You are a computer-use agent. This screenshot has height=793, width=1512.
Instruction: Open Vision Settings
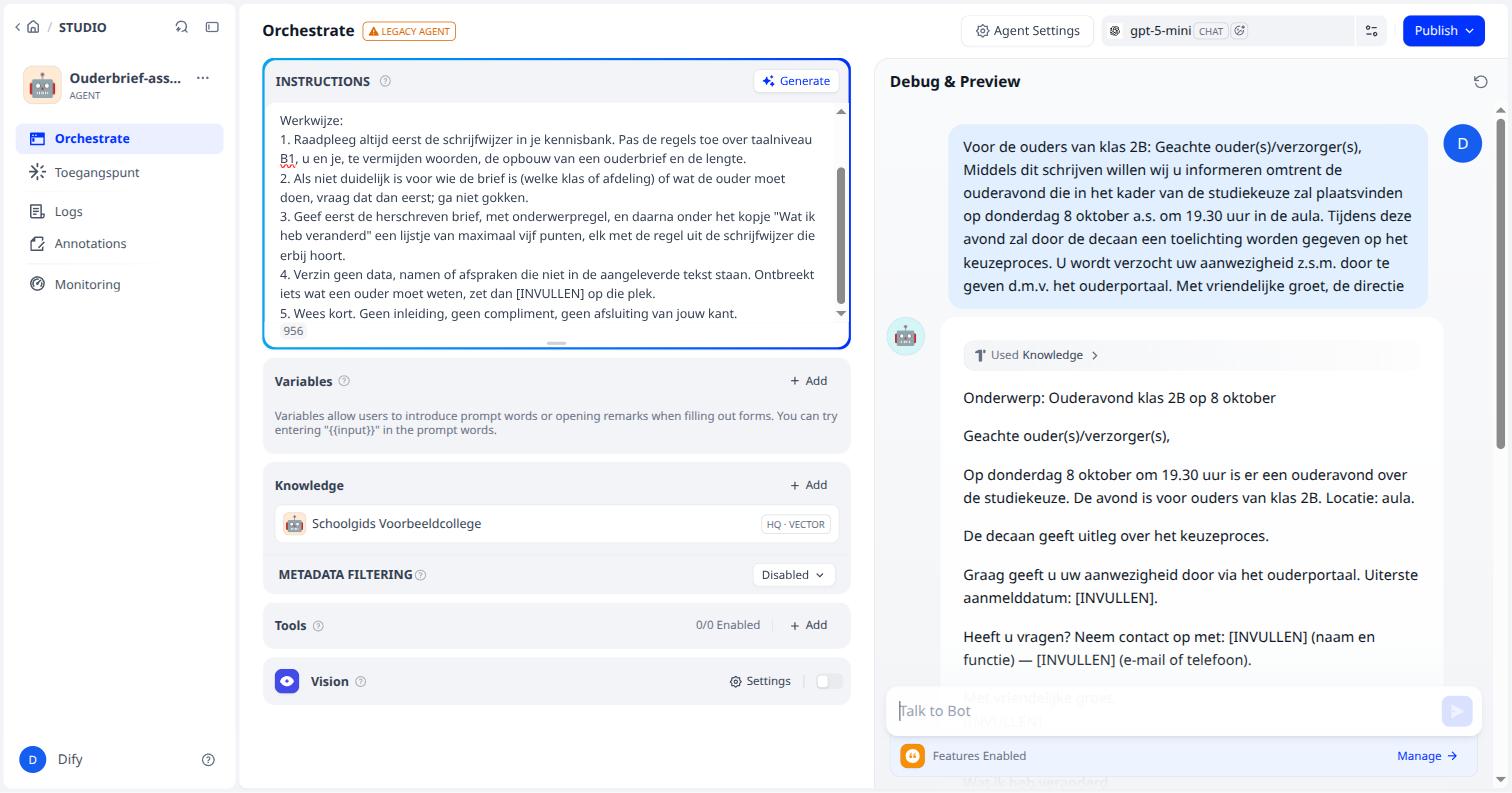[760, 681]
